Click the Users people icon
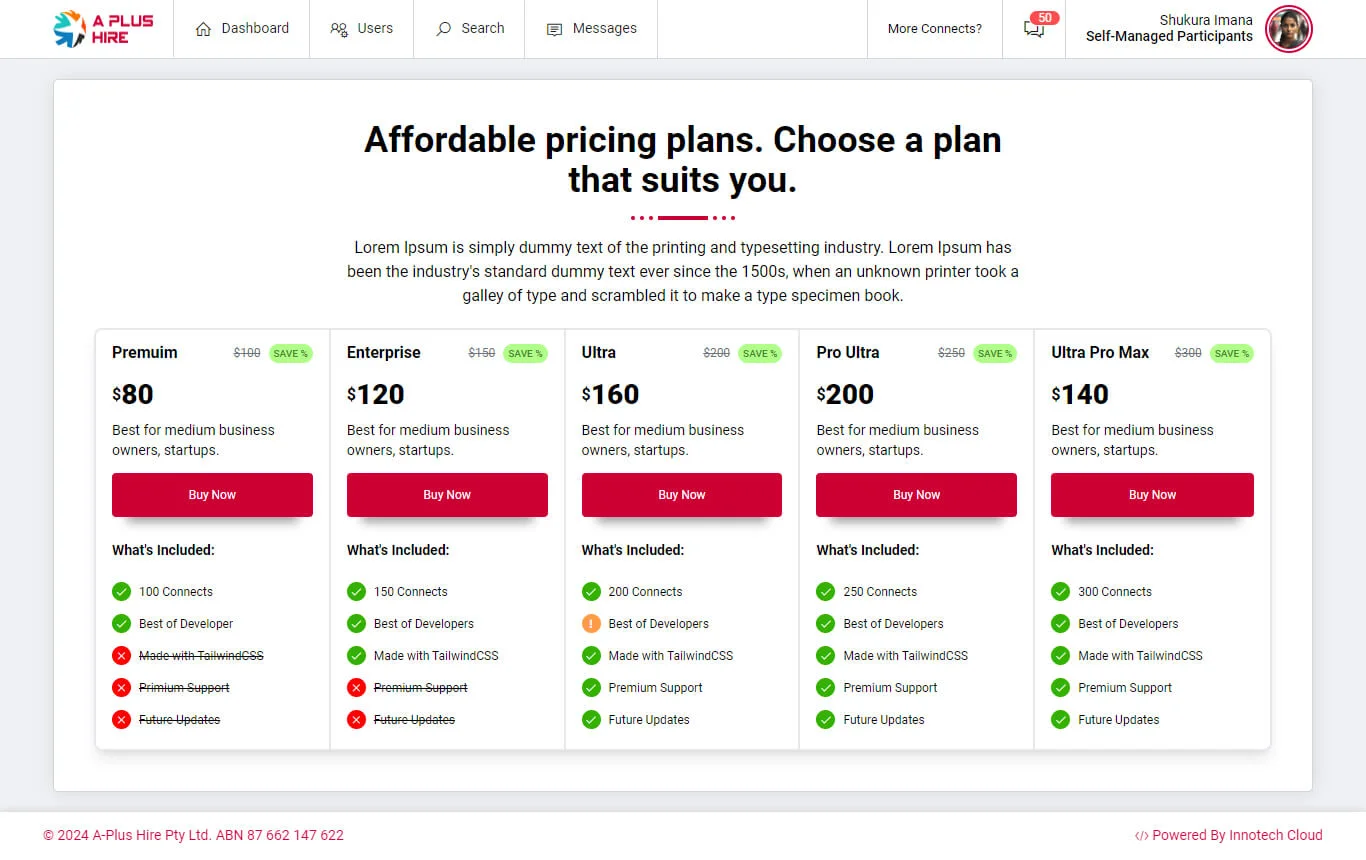 339,29
